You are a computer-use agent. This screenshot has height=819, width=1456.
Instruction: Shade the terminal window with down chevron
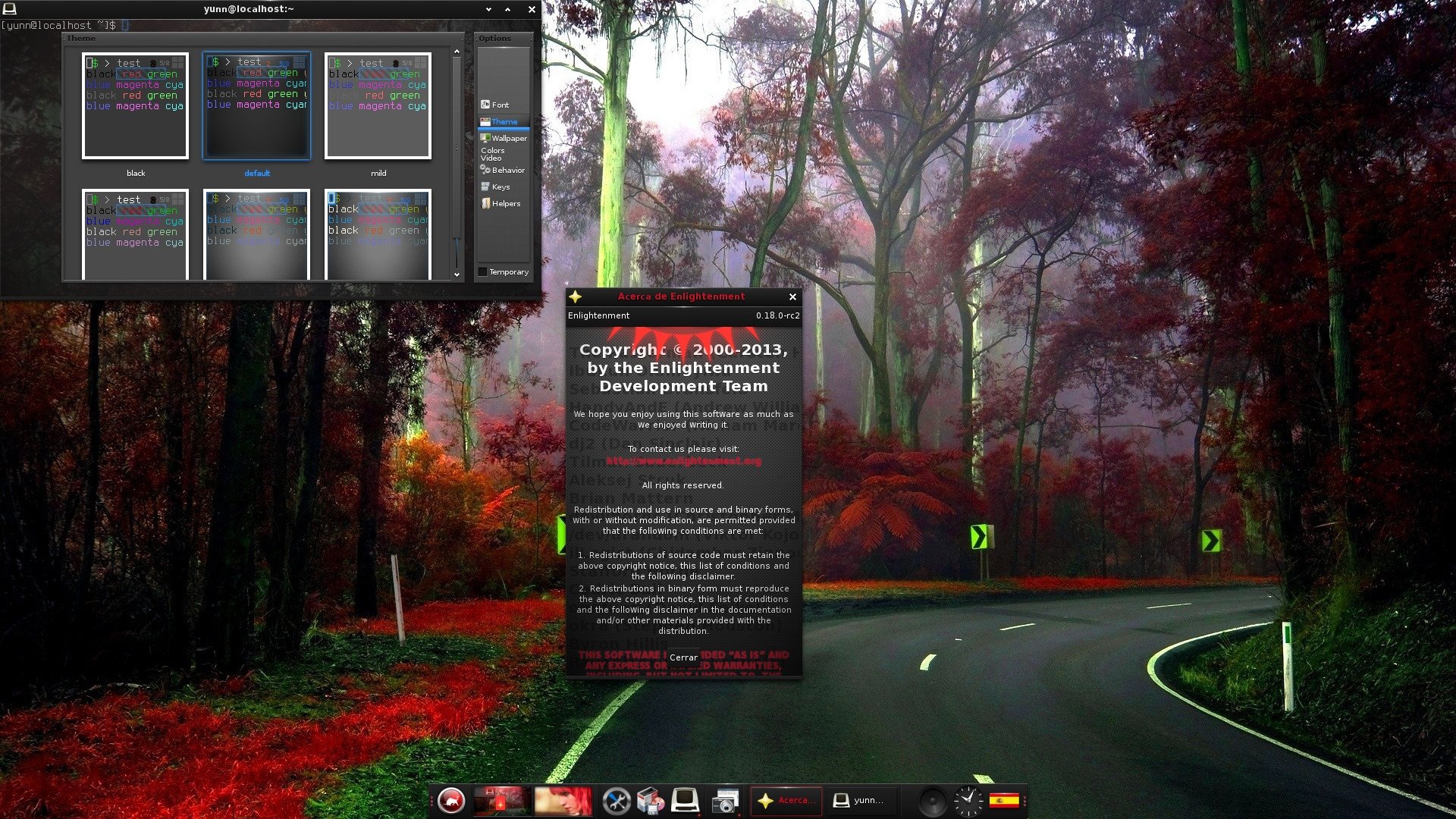pyautogui.click(x=488, y=9)
